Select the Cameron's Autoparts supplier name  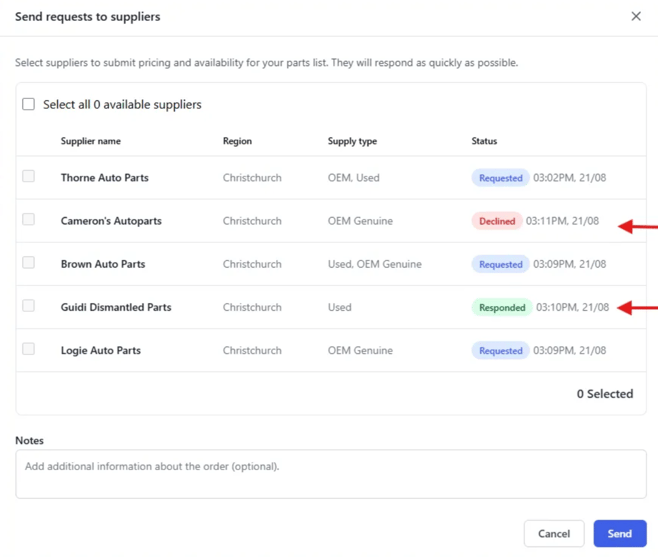111,221
